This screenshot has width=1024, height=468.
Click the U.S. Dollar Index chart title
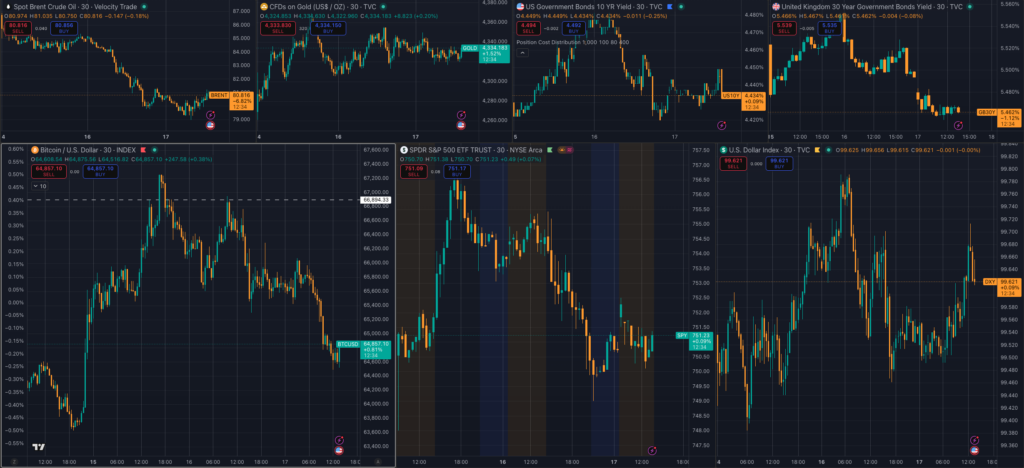tap(769, 150)
